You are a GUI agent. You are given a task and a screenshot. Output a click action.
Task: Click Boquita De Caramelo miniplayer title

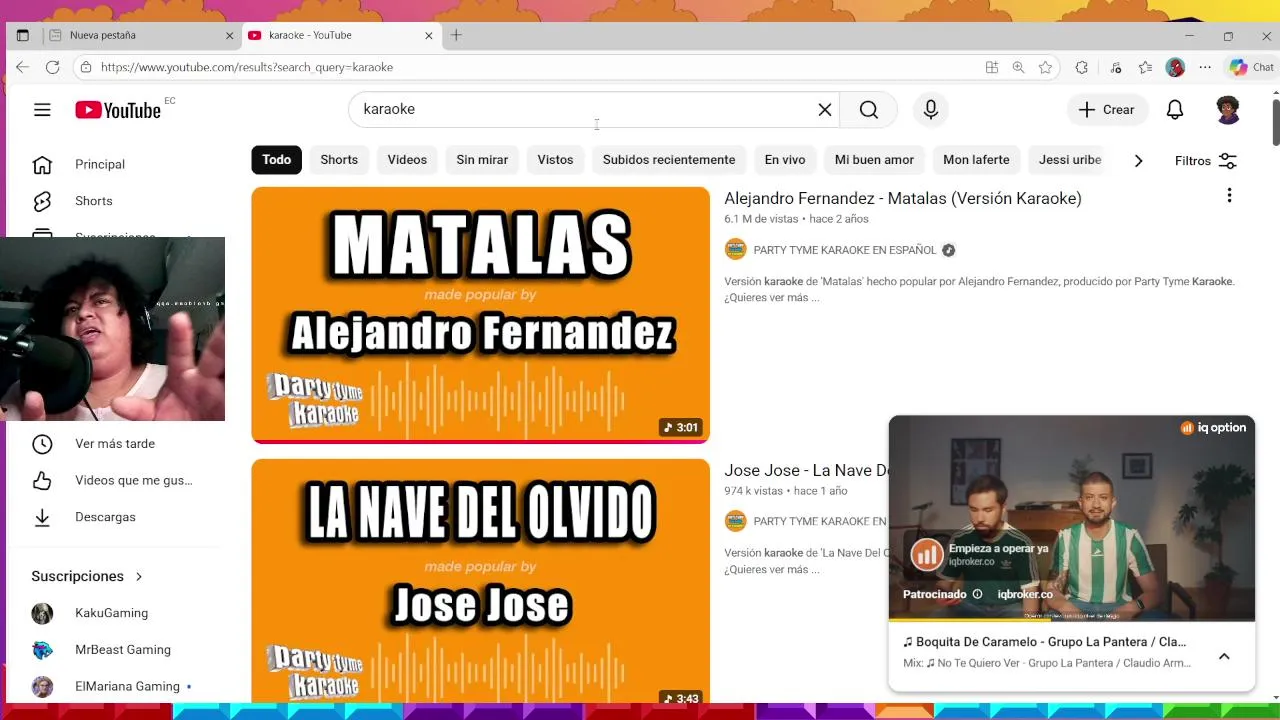click(1044, 642)
